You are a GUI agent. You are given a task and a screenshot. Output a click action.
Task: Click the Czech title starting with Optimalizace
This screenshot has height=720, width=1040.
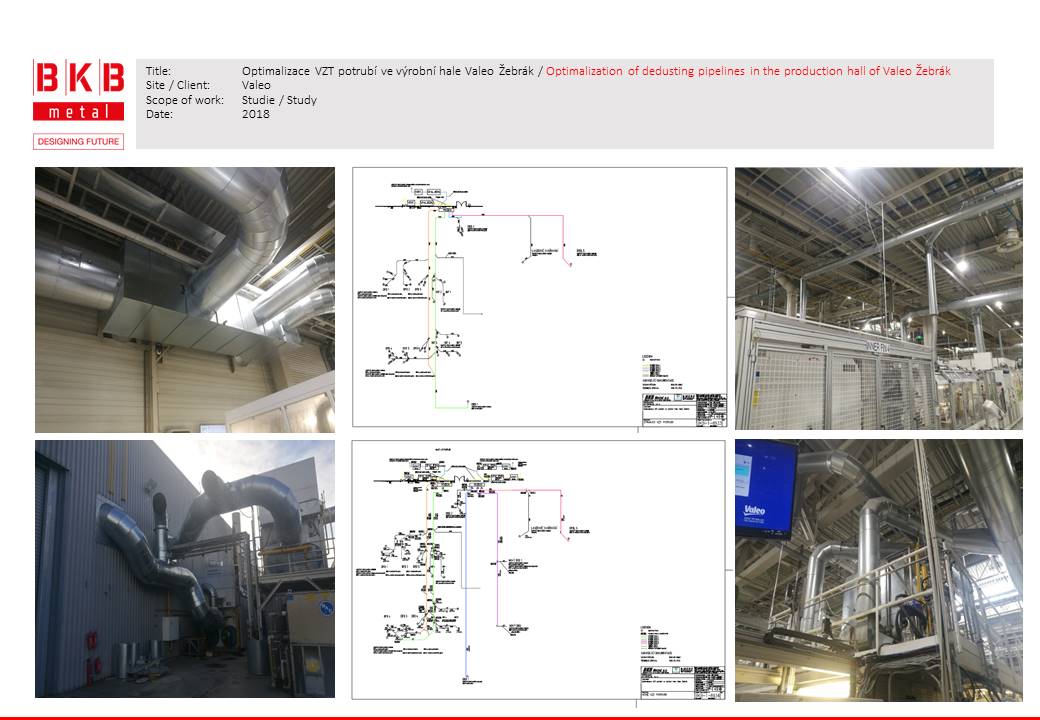391,72
